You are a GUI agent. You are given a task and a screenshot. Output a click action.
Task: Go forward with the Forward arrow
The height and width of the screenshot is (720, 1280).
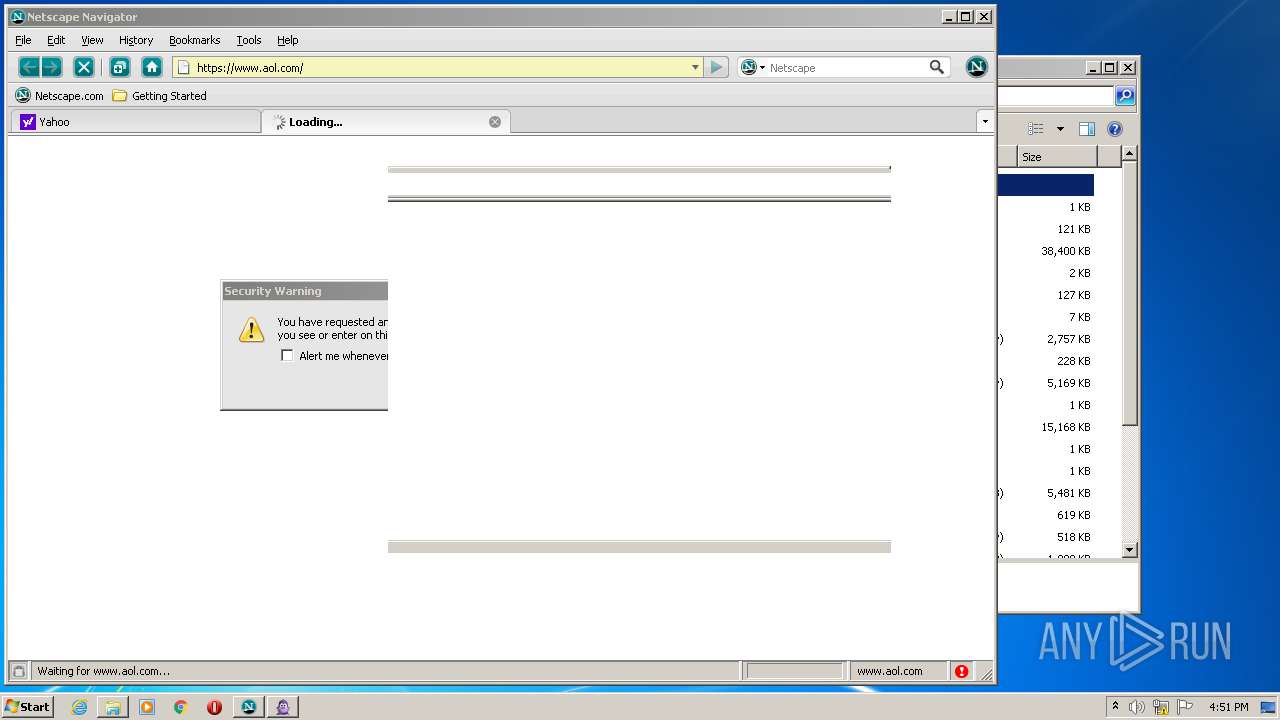[52, 67]
